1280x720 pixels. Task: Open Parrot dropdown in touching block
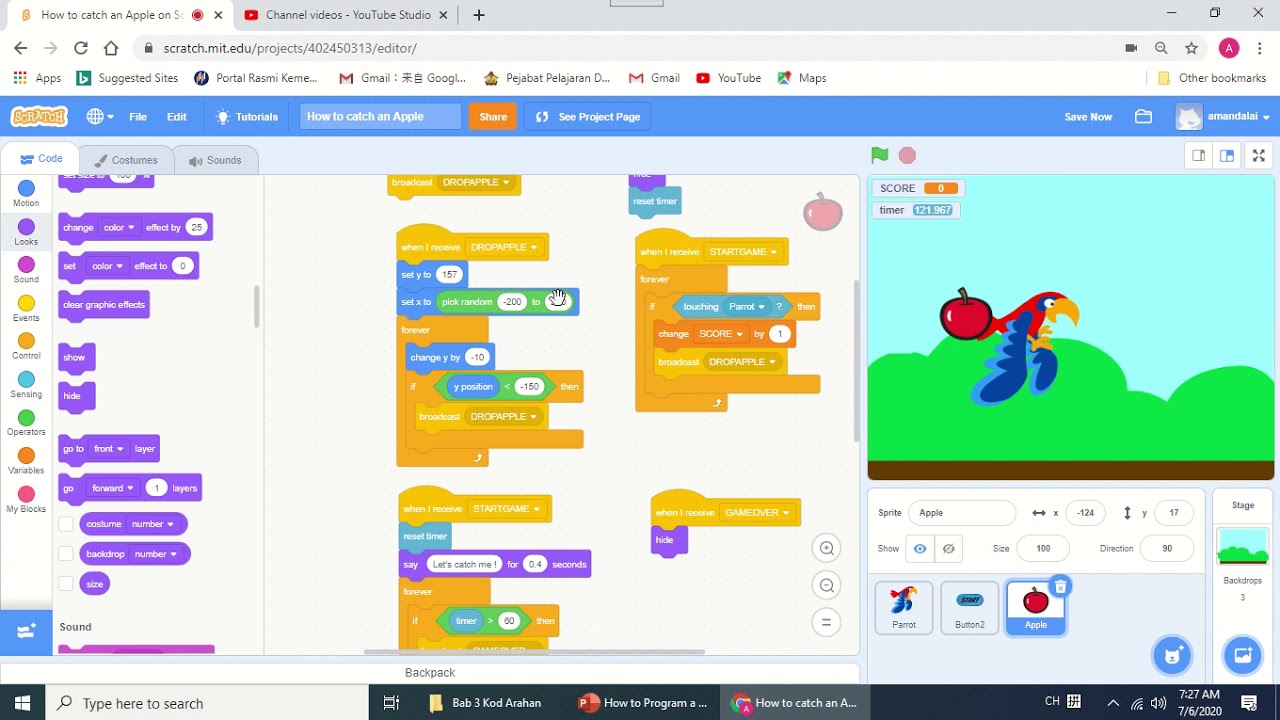[746, 307]
